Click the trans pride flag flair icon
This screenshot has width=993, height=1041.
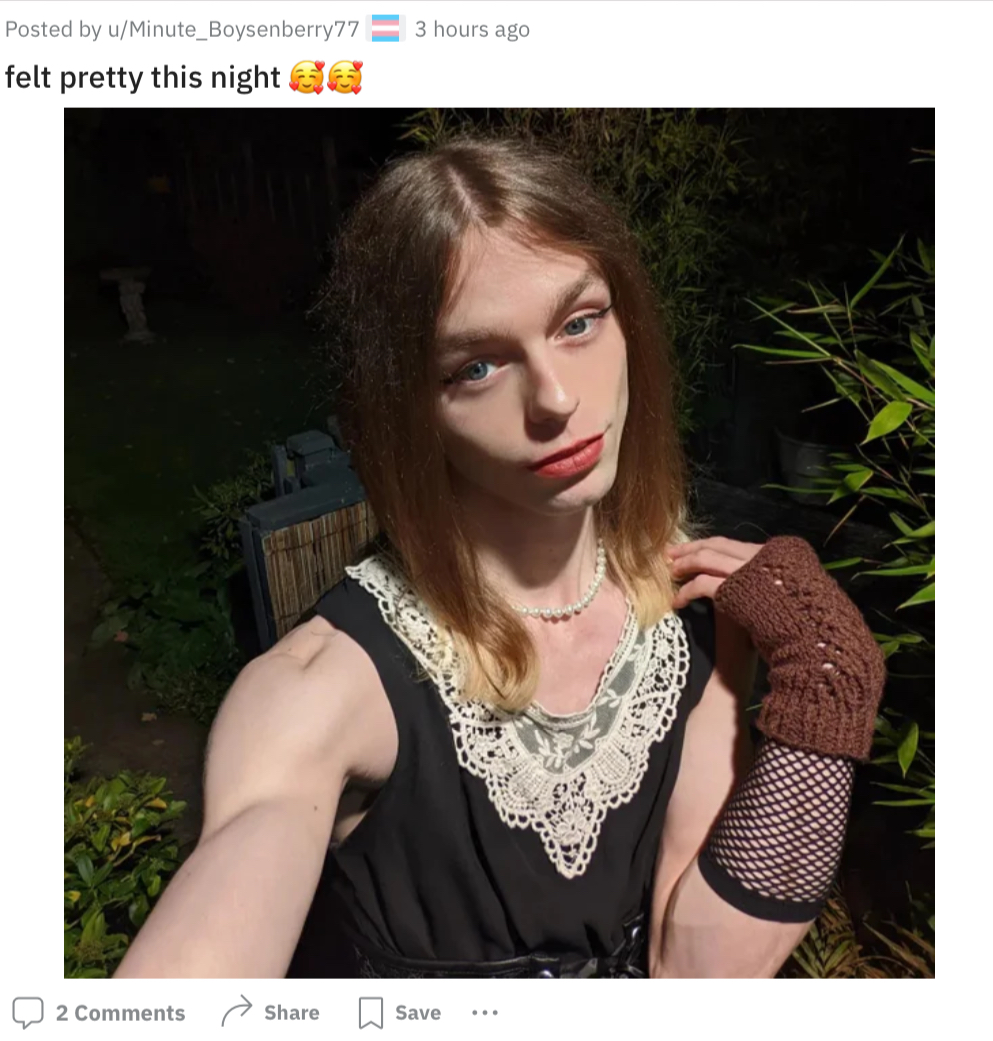(386, 29)
